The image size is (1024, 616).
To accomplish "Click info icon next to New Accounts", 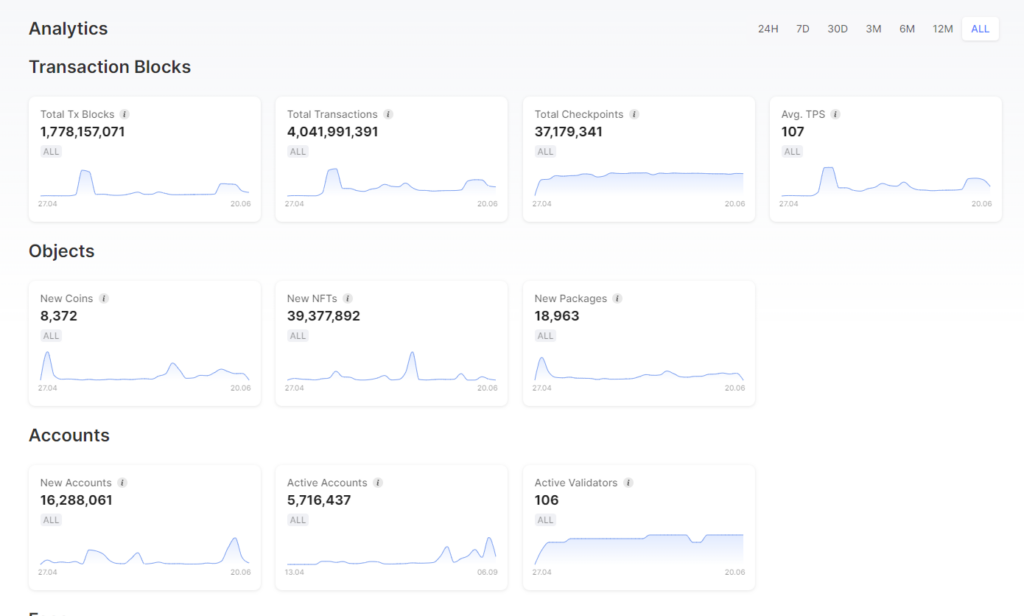I will [122, 482].
